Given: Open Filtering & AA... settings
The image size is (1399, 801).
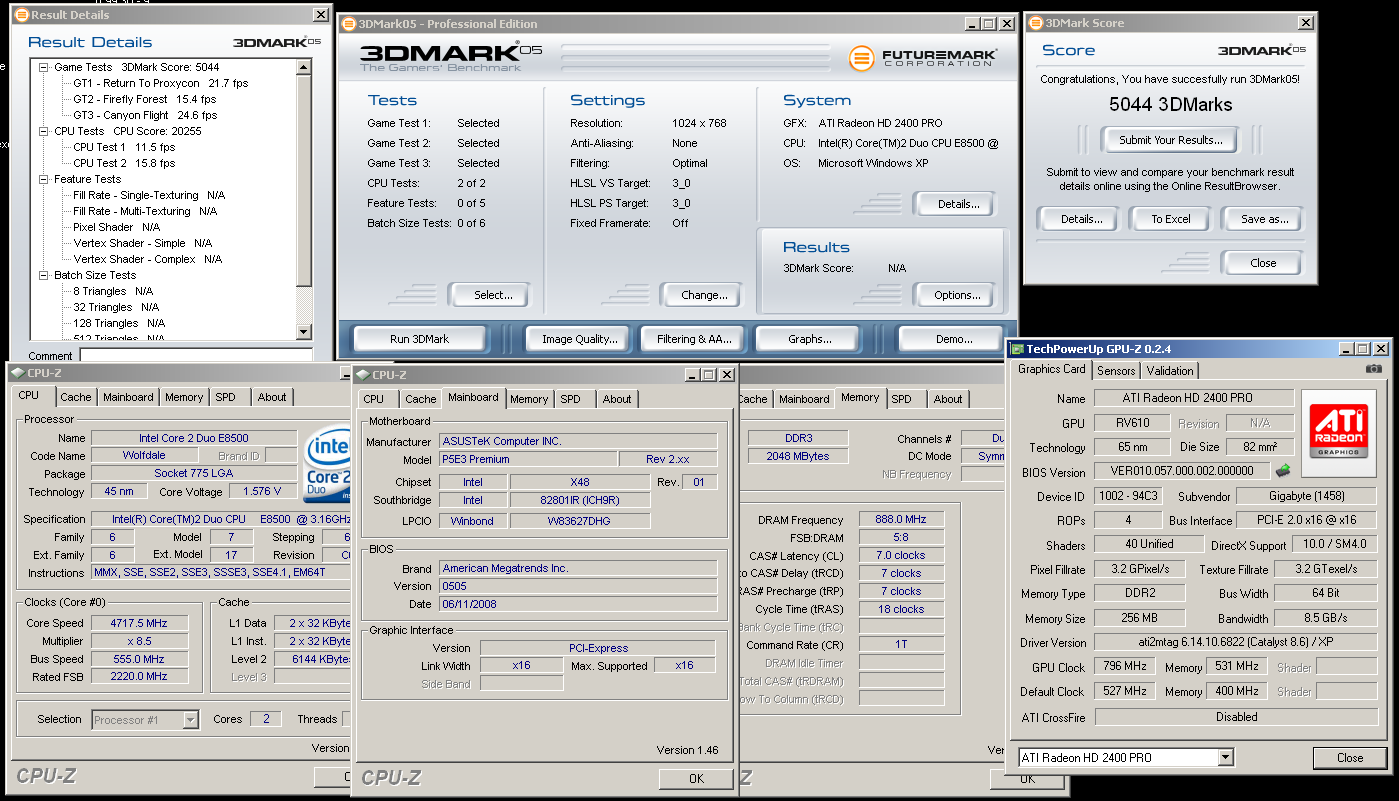Looking at the screenshot, I should (694, 339).
